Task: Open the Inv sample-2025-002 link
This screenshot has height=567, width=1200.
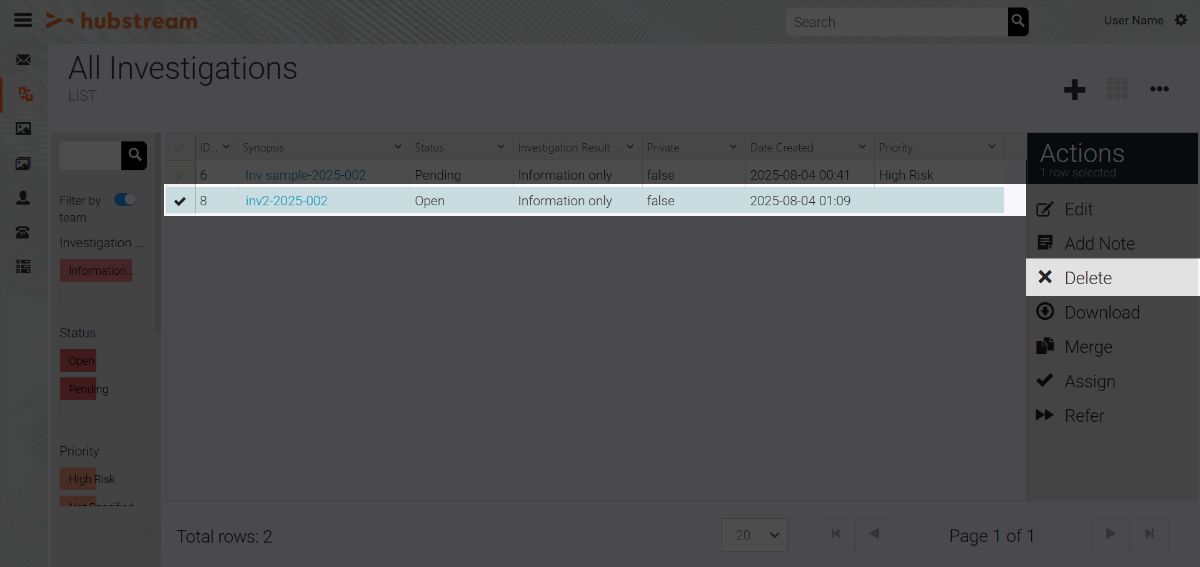Action: click(x=305, y=175)
